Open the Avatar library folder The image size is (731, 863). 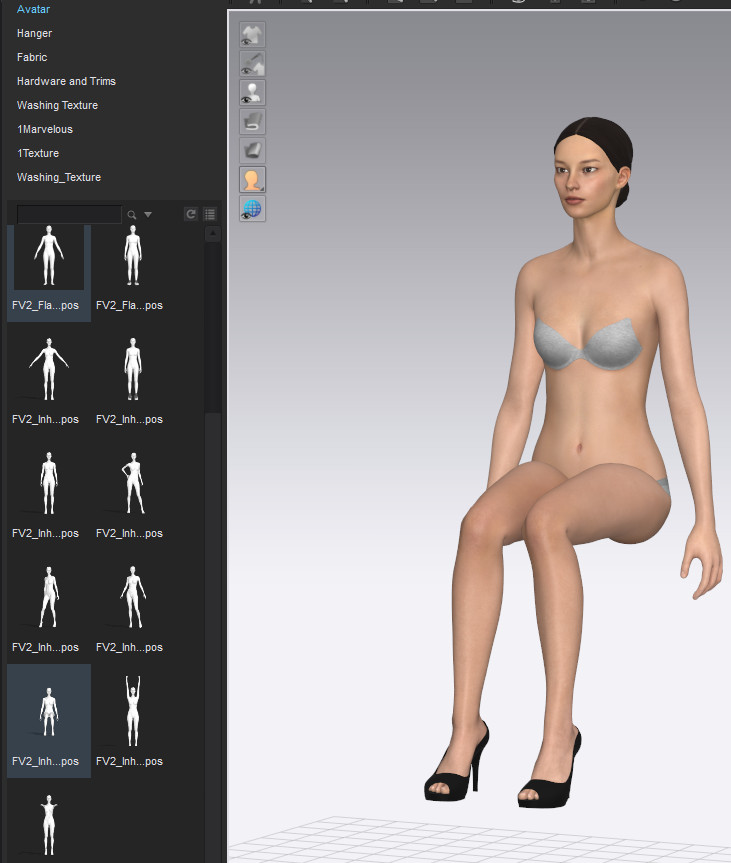(x=34, y=9)
